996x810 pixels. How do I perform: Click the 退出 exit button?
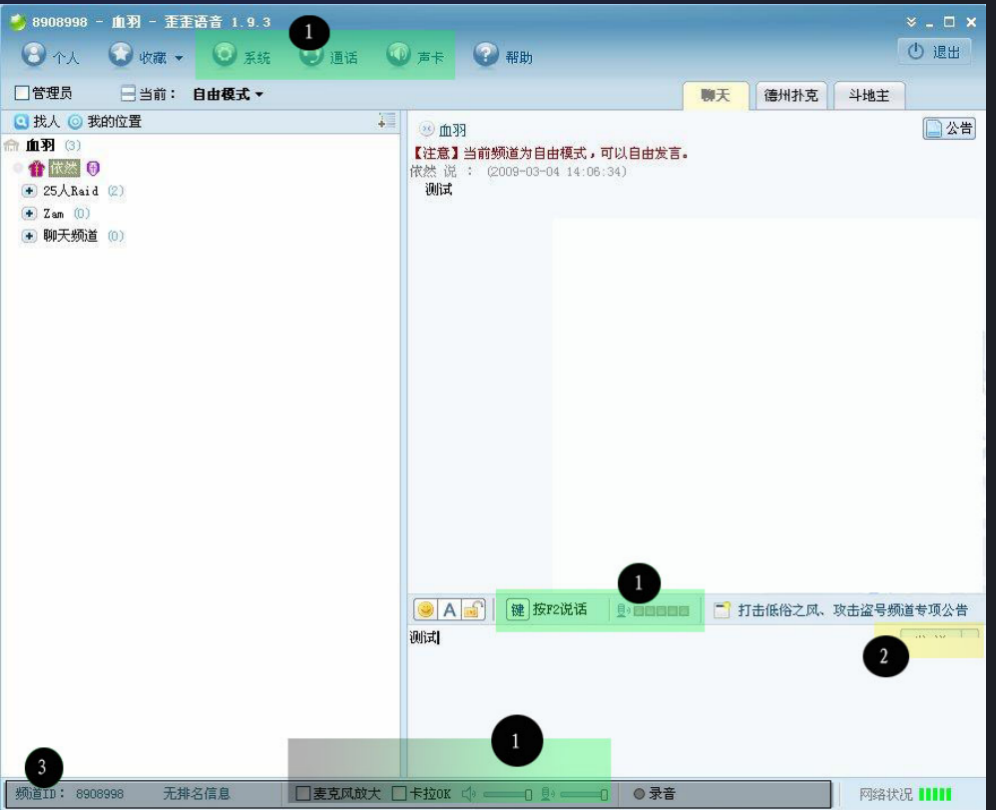(x=934, y=52)
